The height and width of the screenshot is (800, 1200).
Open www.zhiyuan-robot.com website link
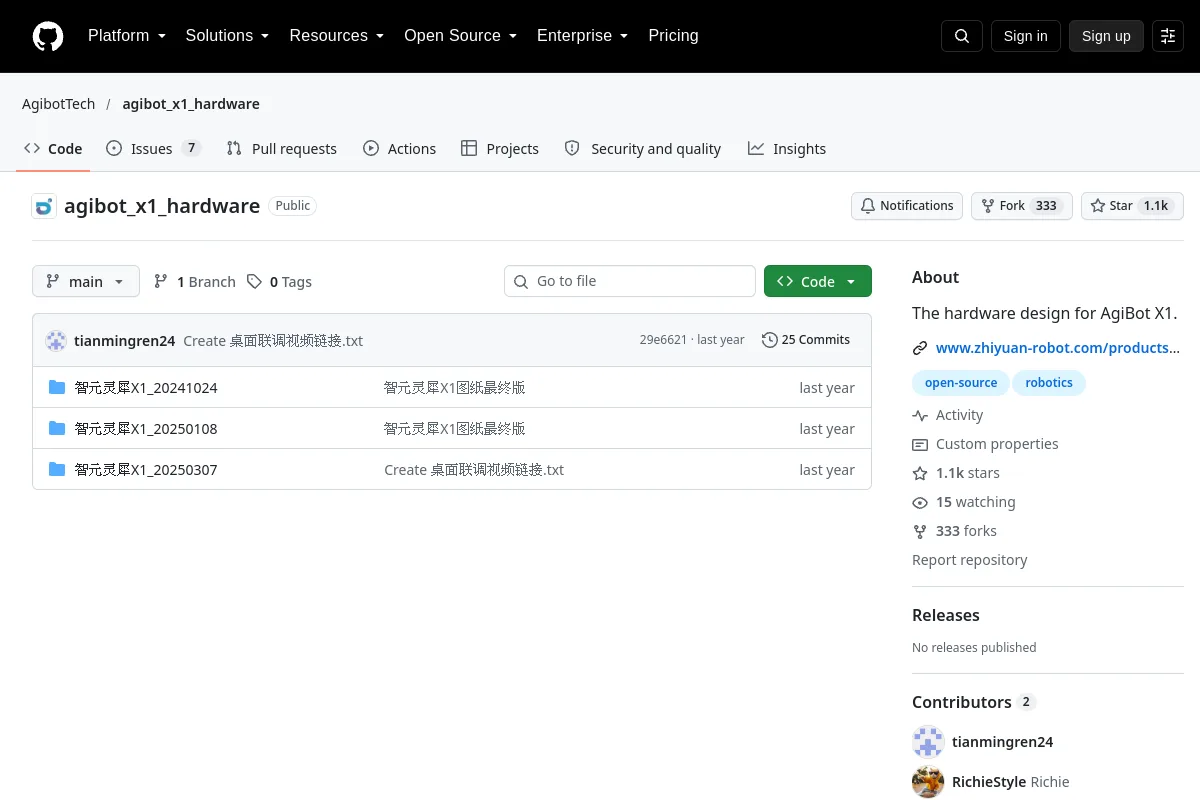[x=1058, y=348]
